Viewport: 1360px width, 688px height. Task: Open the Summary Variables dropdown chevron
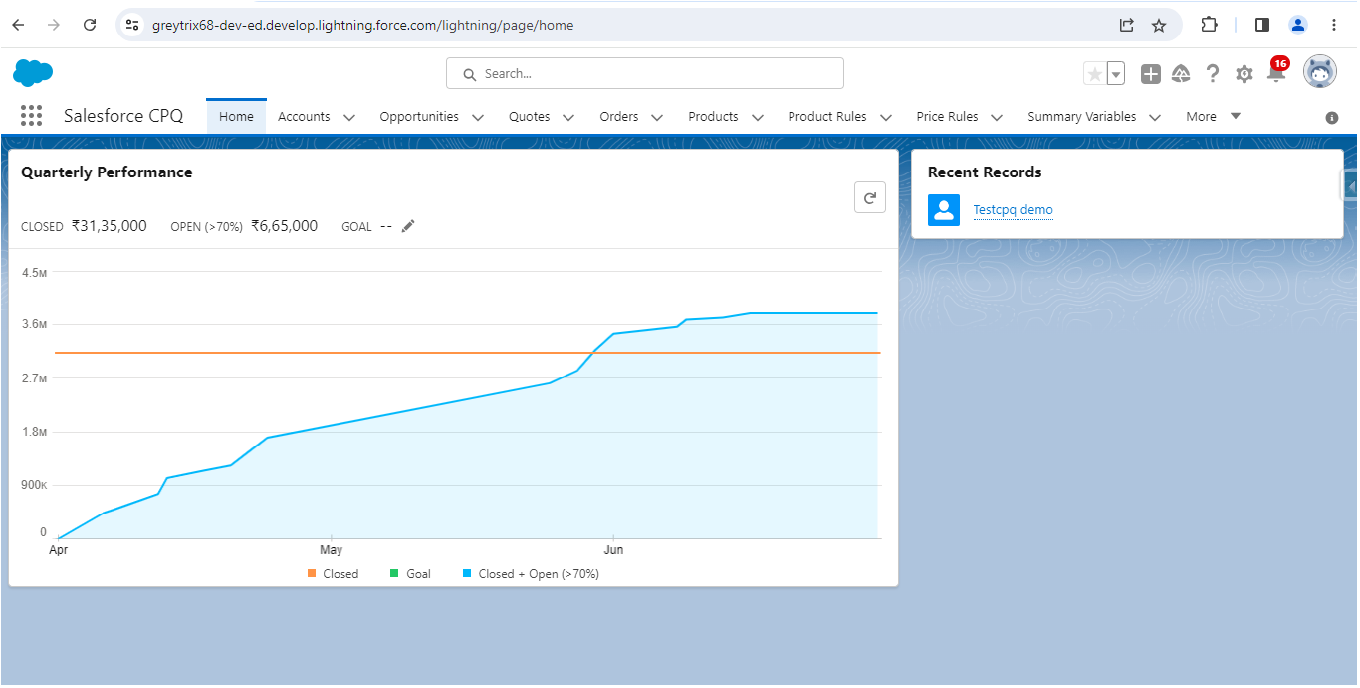point(1155,117)
